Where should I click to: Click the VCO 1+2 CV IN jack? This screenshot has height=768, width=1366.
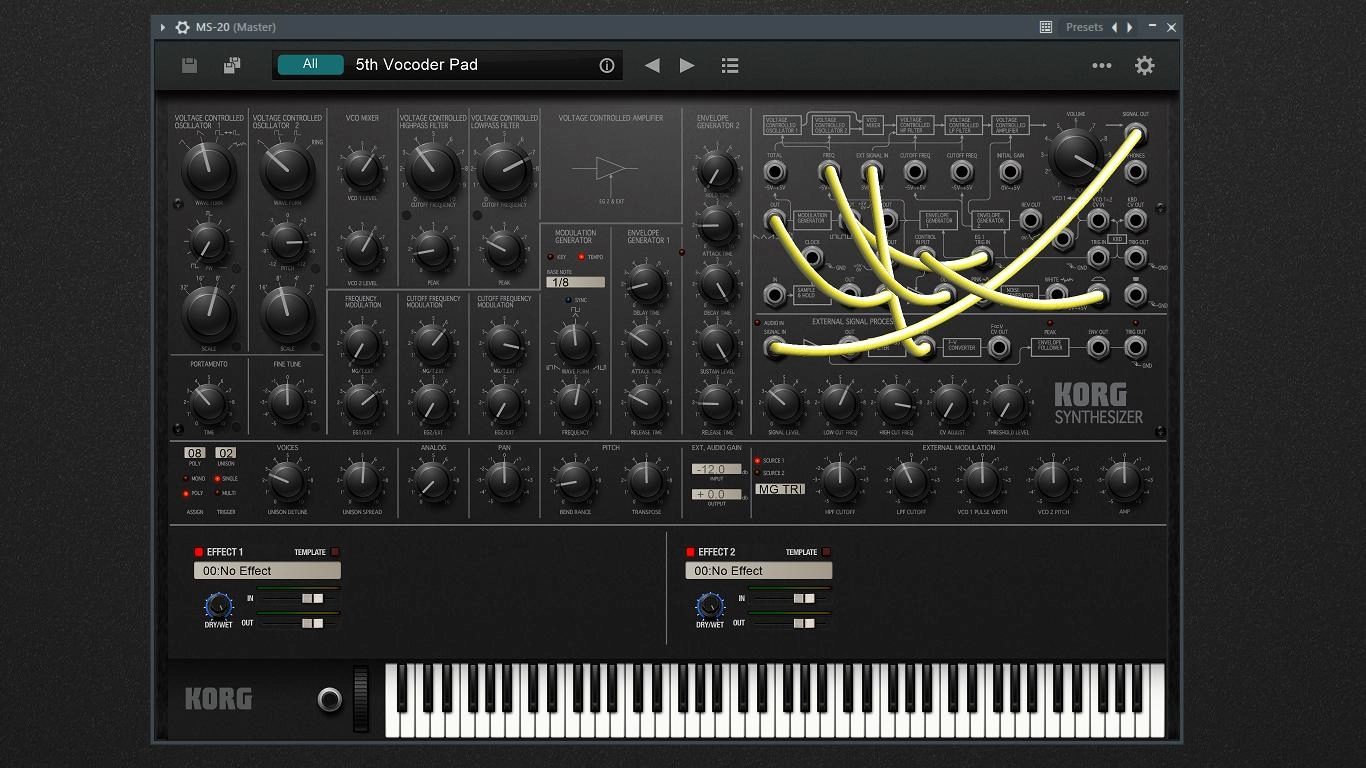pos(1098,220)
